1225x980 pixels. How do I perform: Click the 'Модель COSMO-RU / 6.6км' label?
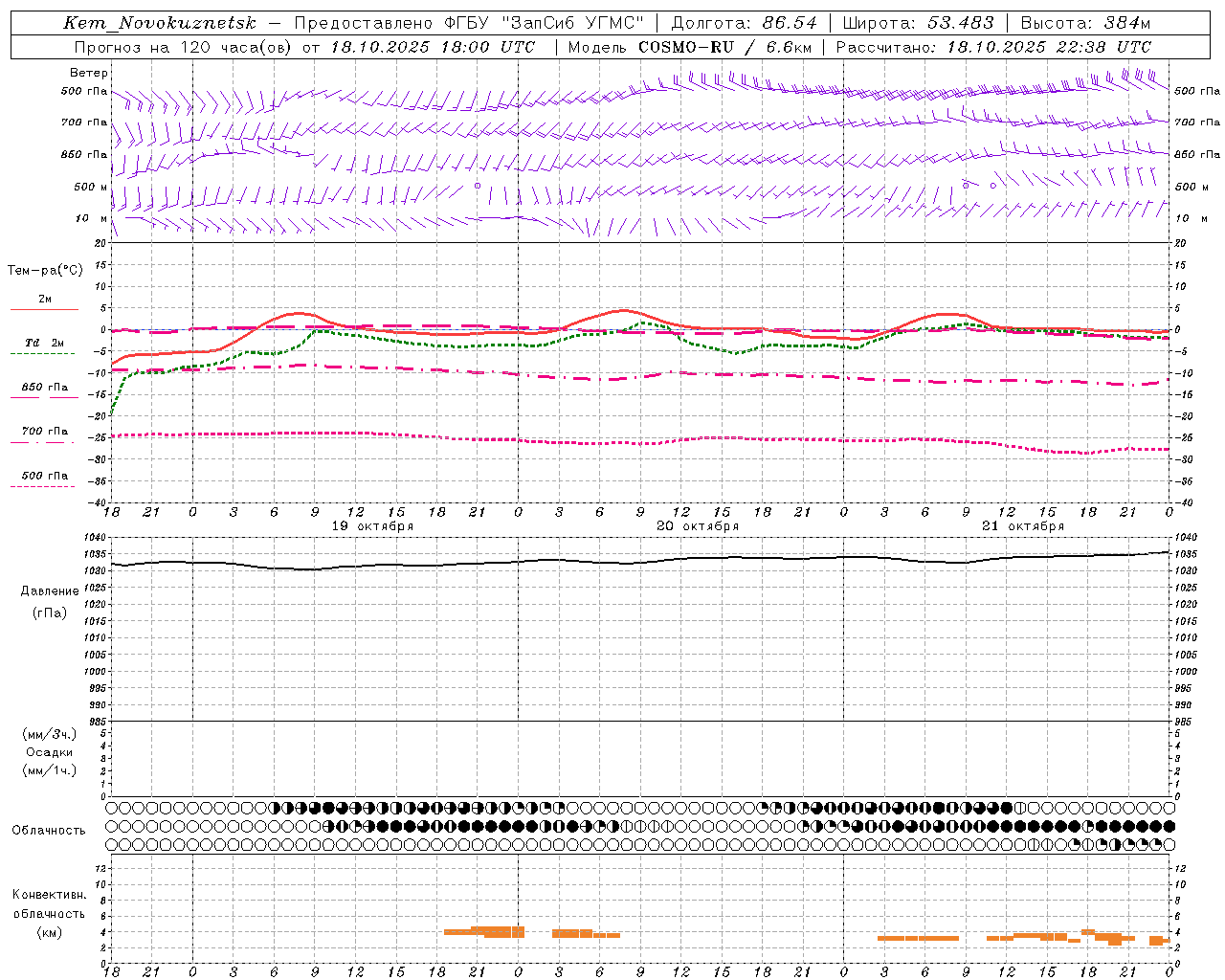(x=690, y=47)
